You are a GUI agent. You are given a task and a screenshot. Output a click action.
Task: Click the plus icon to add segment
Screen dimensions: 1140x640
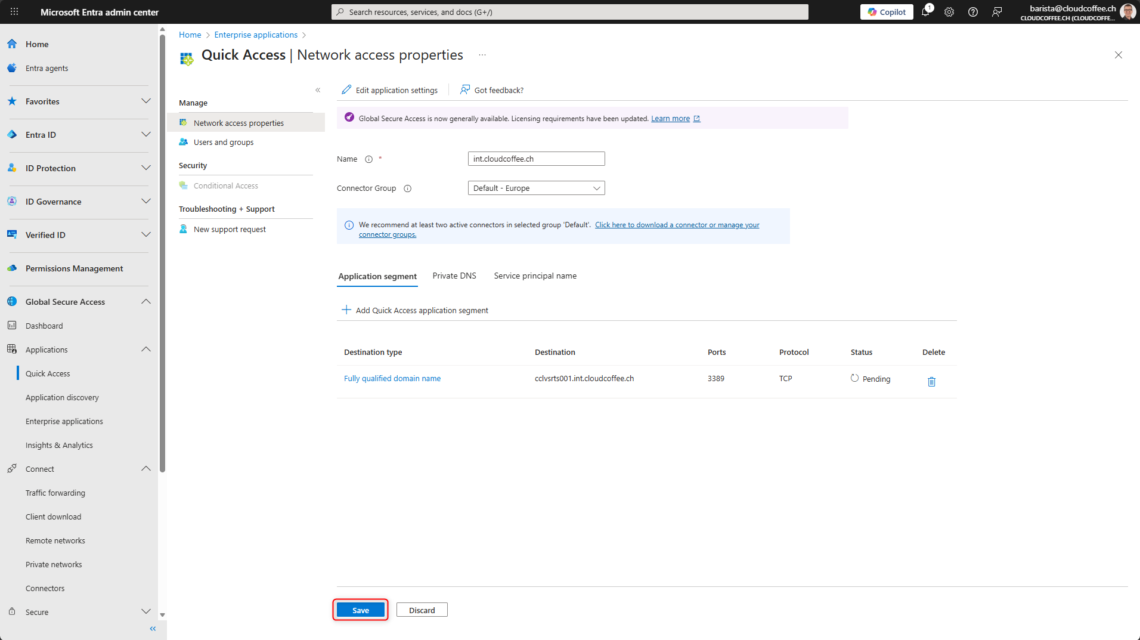coord(346,310)
